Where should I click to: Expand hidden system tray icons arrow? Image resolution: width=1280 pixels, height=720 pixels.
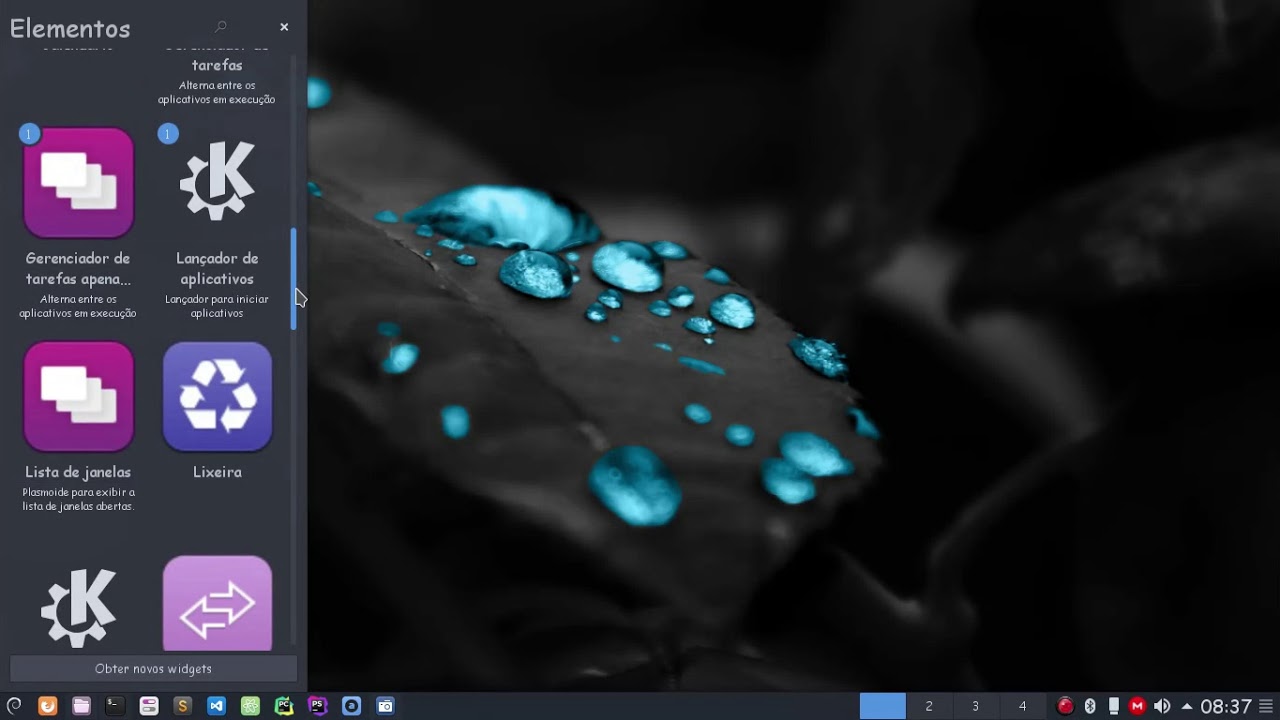tap(1186, 706)
